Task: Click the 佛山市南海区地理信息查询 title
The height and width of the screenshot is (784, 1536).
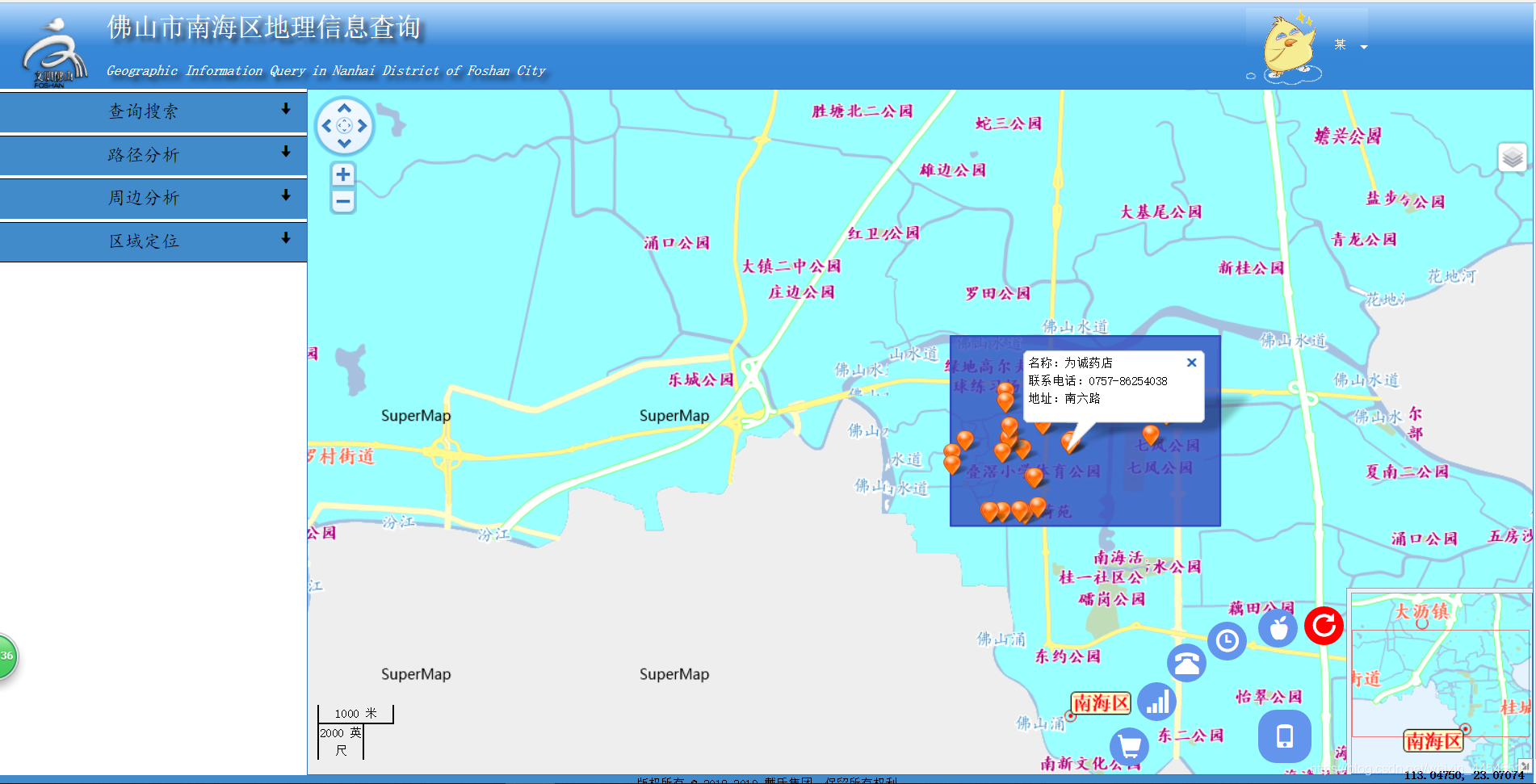Action: [x=264, y=27]
